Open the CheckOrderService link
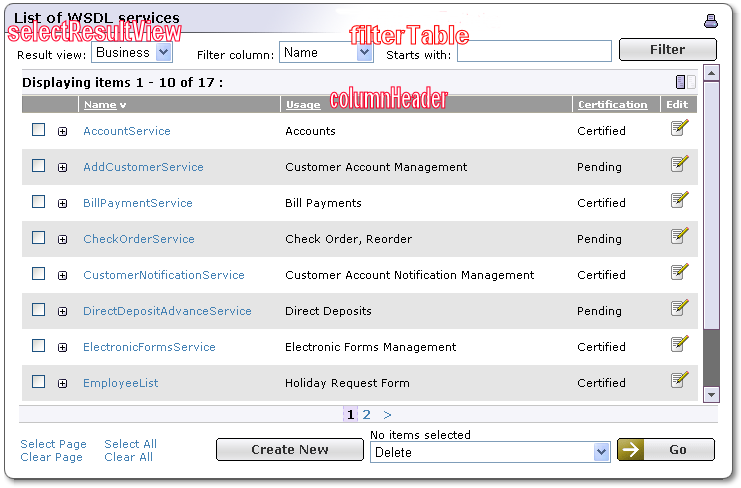Viewport: 741px width, 488px height. pos(138,239)
